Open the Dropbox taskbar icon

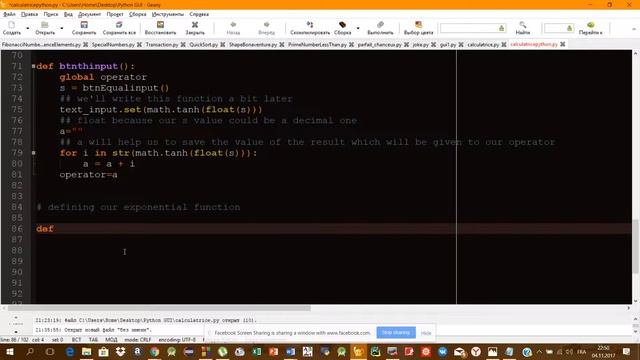120,351
